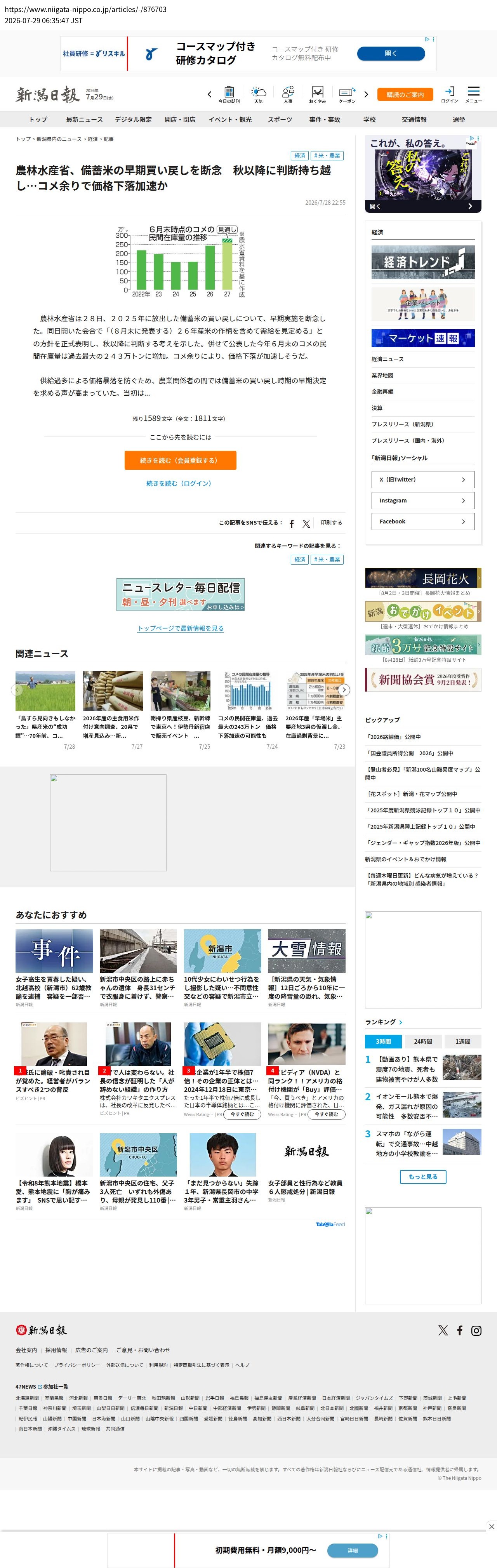The image size is (497, 1568).
Task: Share article via X icon
Action: (x=306, y=523)
